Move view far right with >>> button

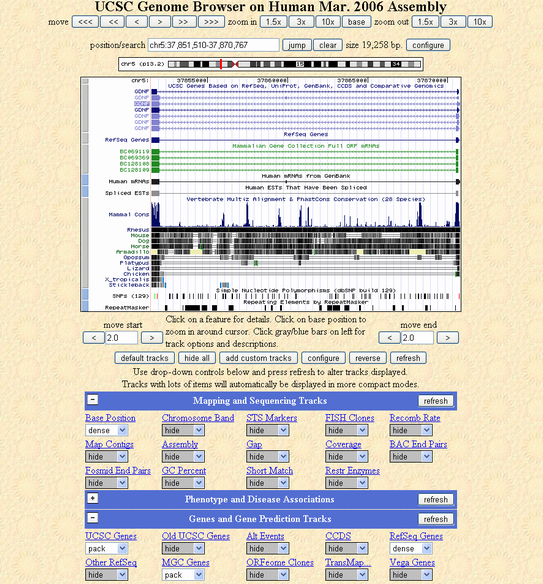(211, 22)
